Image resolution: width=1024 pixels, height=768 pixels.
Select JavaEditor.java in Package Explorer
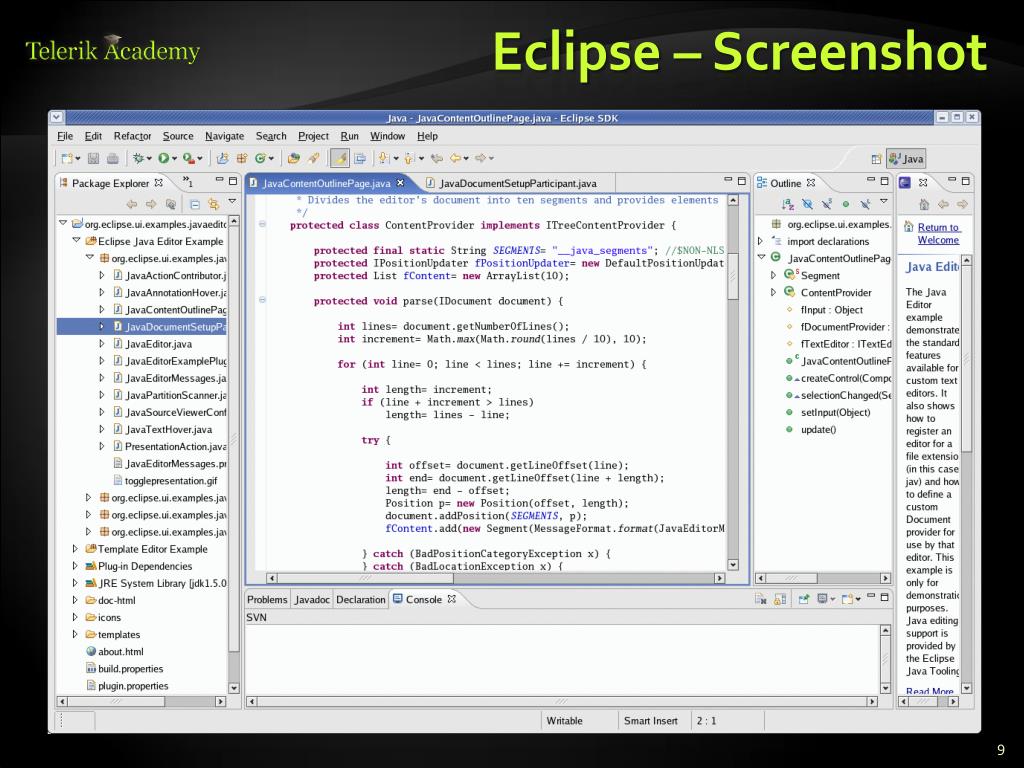159,344
